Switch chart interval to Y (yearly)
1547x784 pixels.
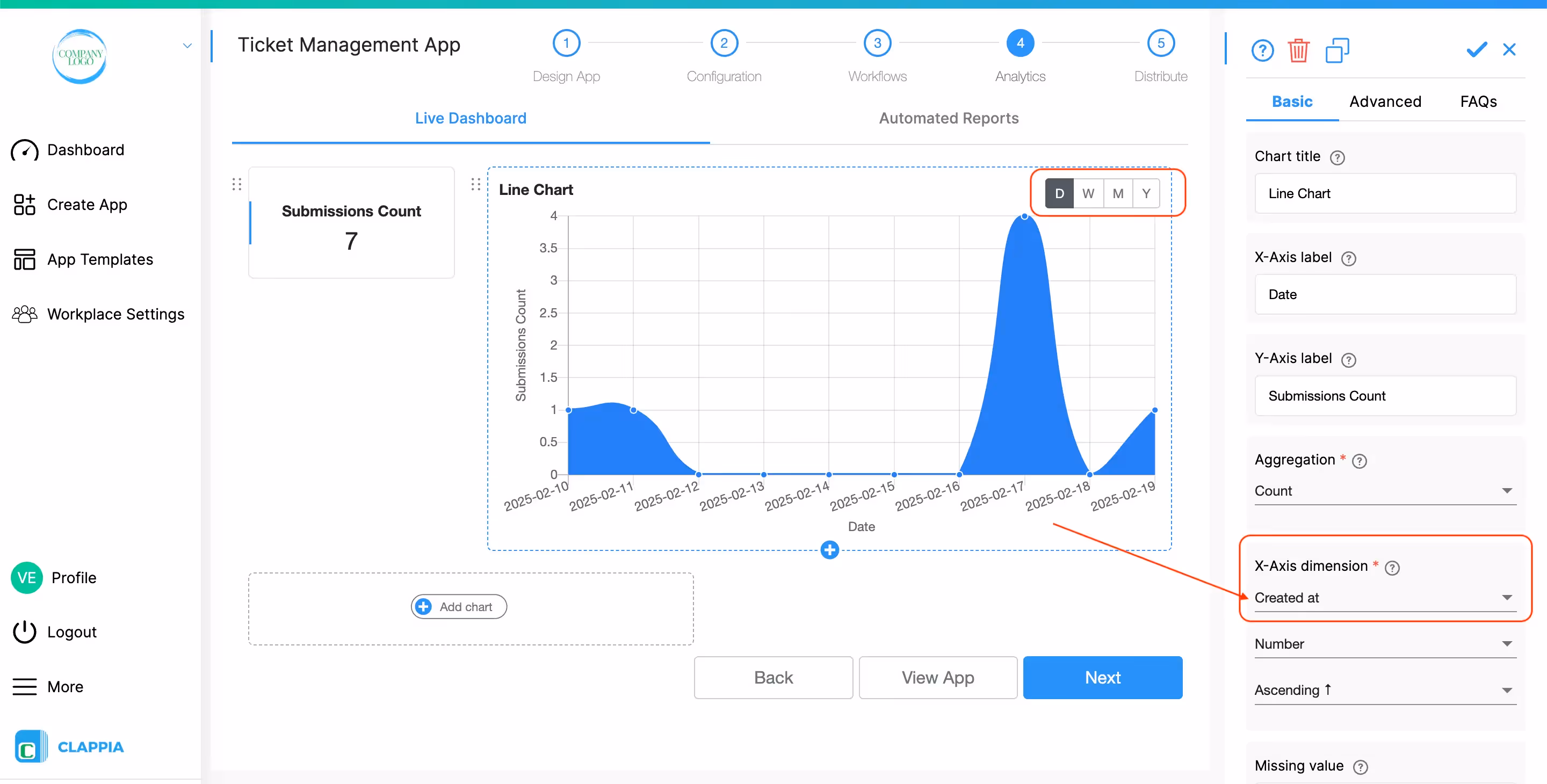pos(1146,193)
